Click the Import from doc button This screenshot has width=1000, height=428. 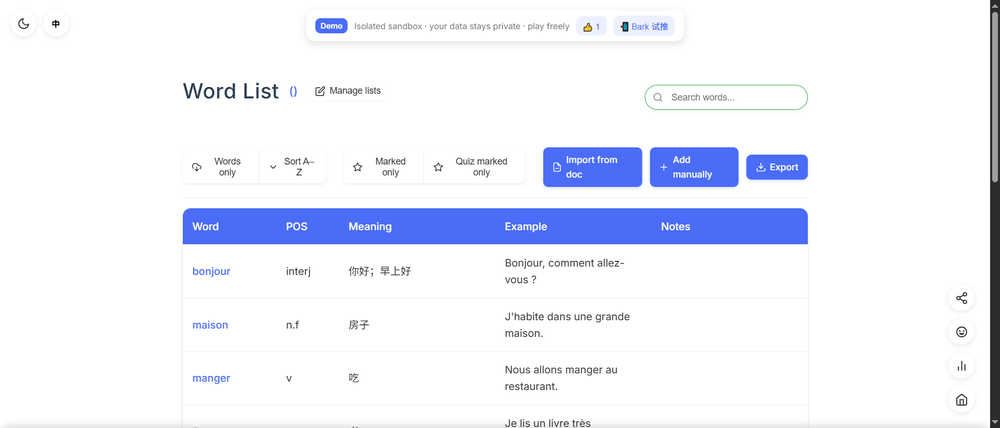592,167
